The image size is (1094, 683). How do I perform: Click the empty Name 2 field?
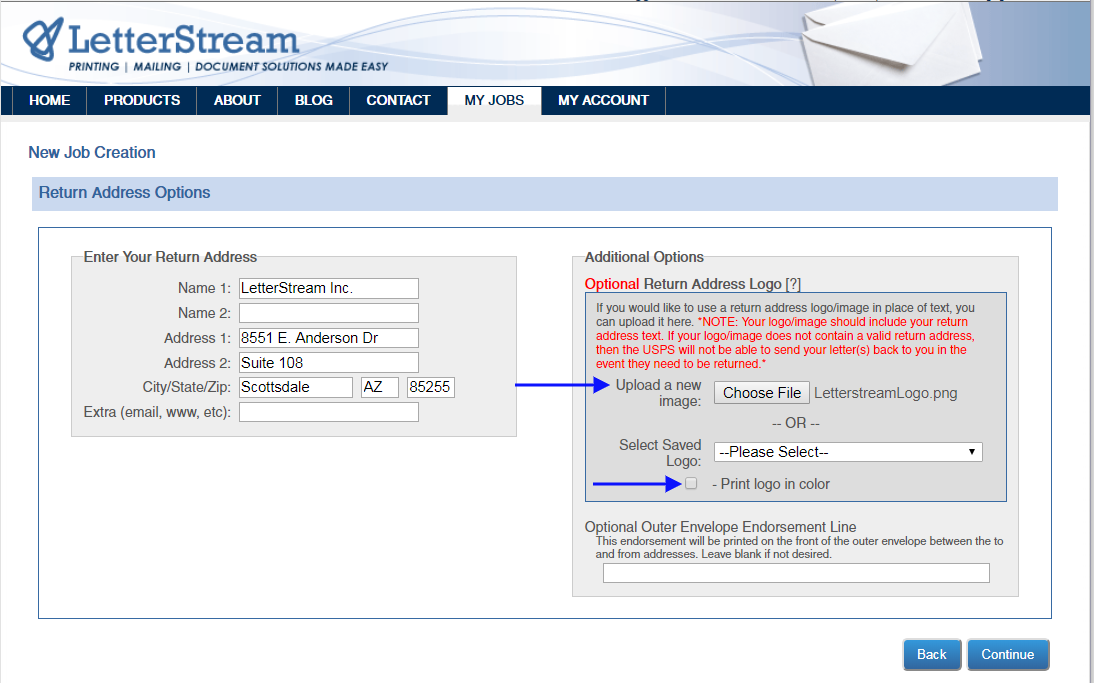pyautogui.click(x=328, y=312)
